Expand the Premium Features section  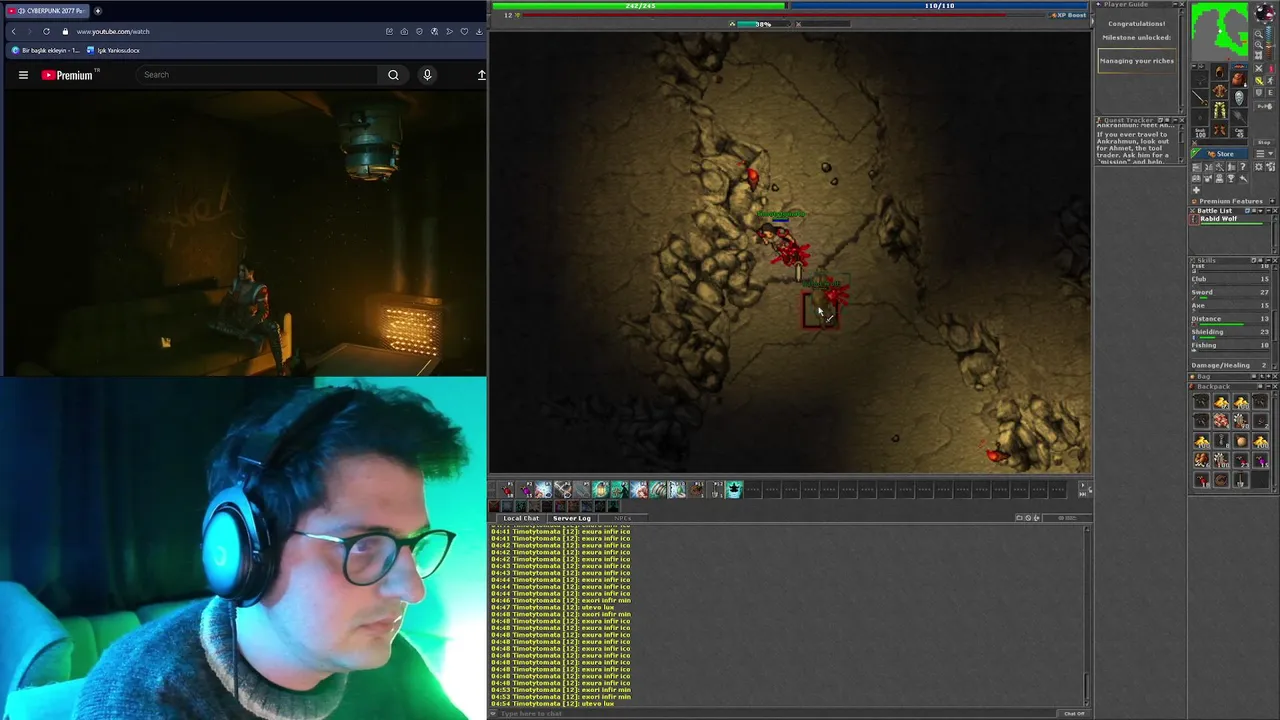[x=1272, y=201]
